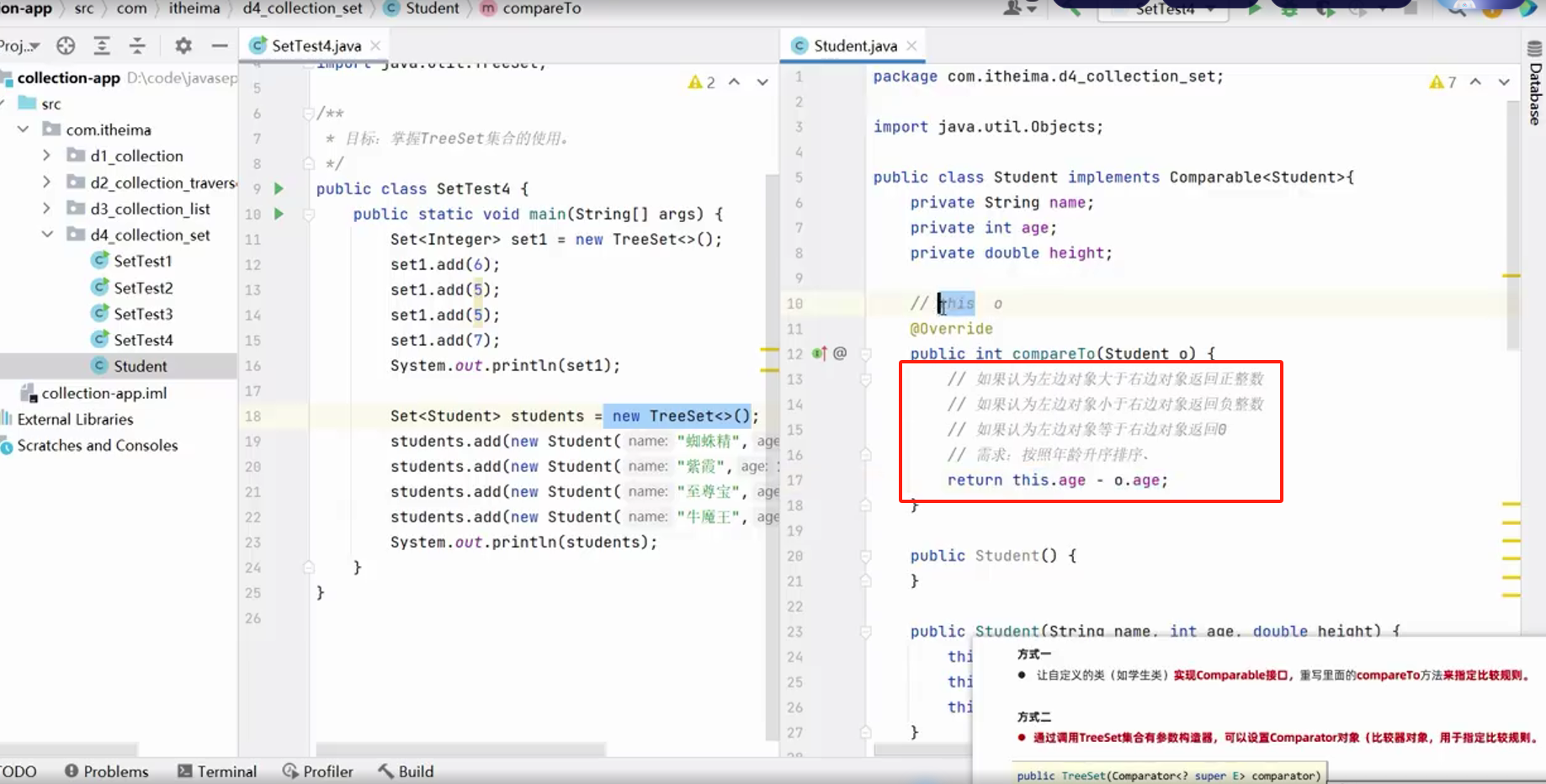Click 'System.out.println(students);' line
Viewport: 1546px width, 784px height.
523,542
